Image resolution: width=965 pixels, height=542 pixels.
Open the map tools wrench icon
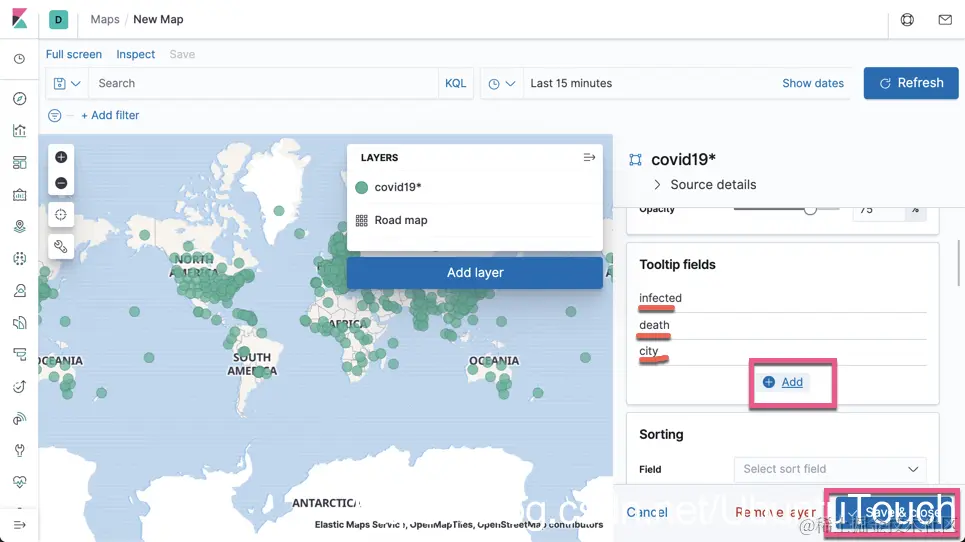tap(61, 247)
